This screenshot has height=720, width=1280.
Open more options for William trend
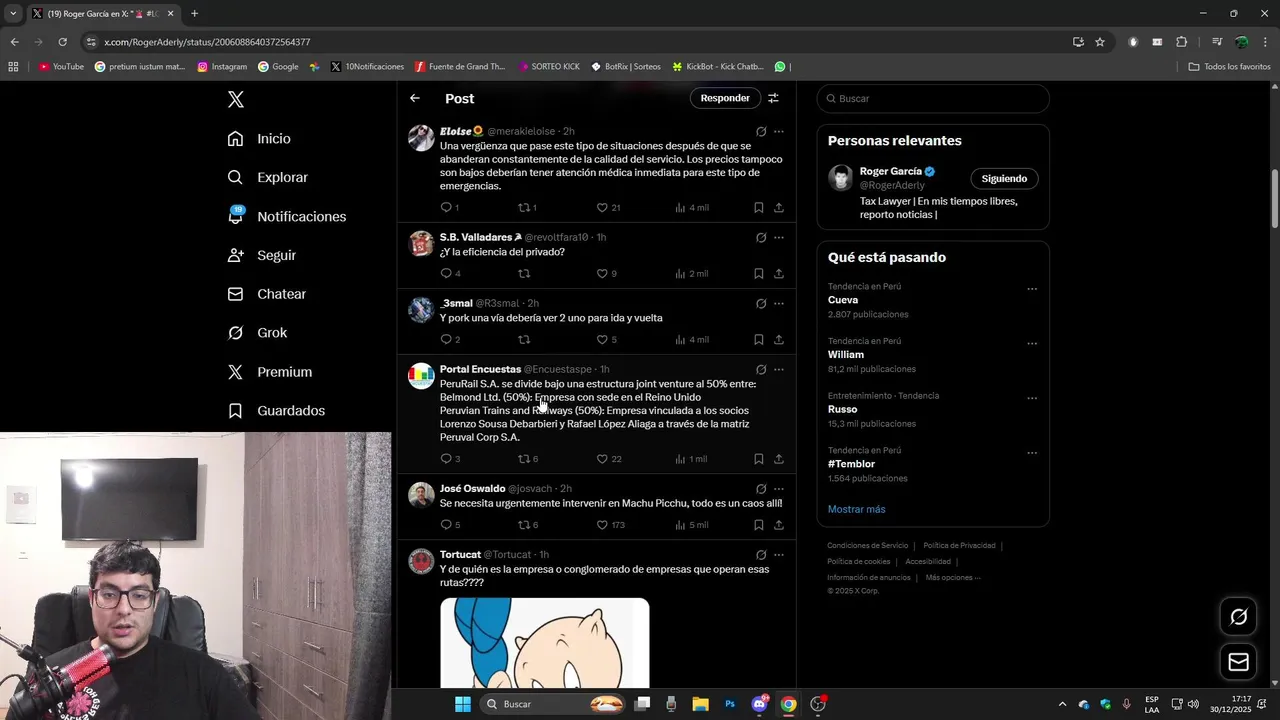(1032, 344)
